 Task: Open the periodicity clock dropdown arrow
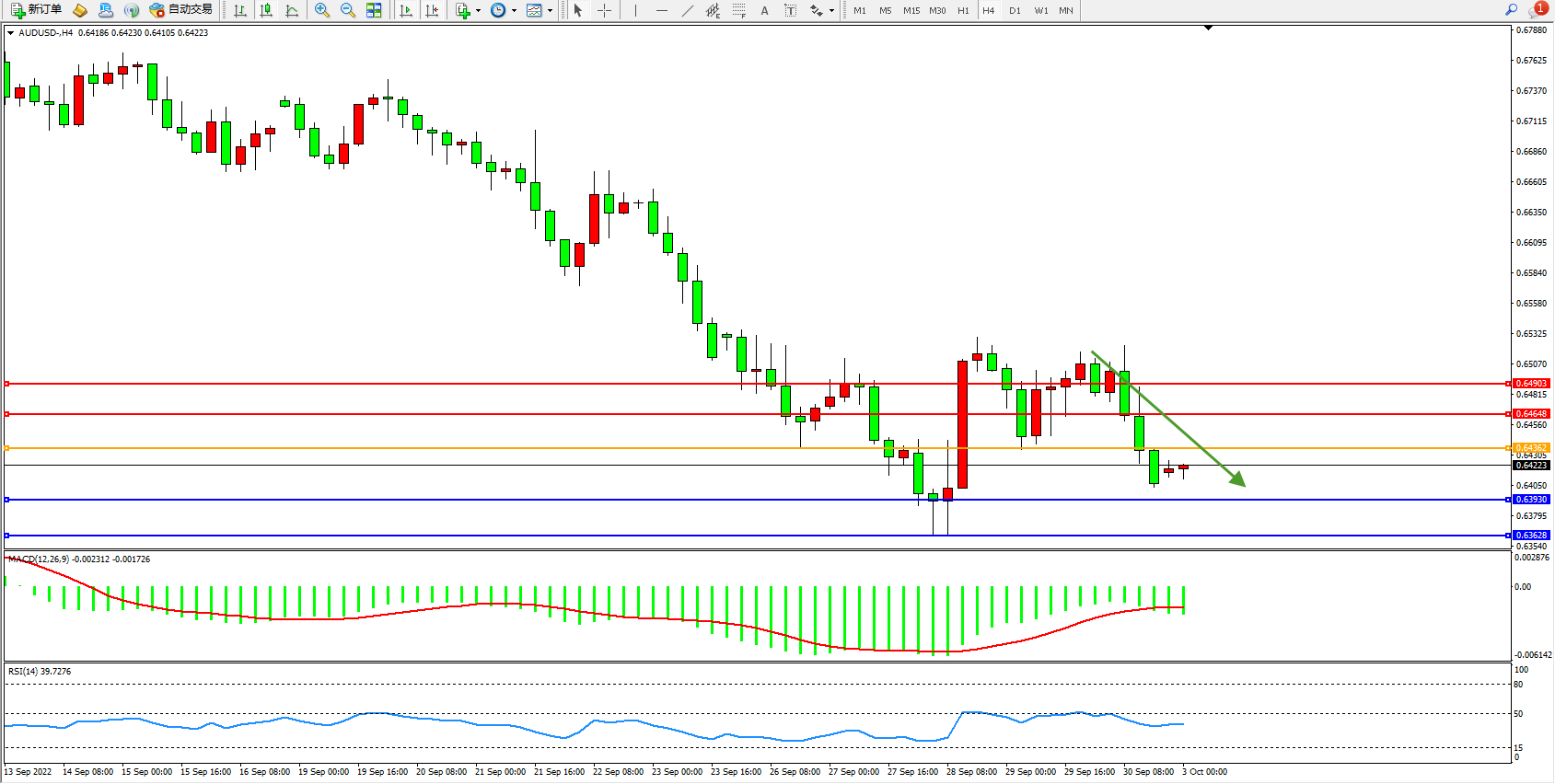[514, 11]
